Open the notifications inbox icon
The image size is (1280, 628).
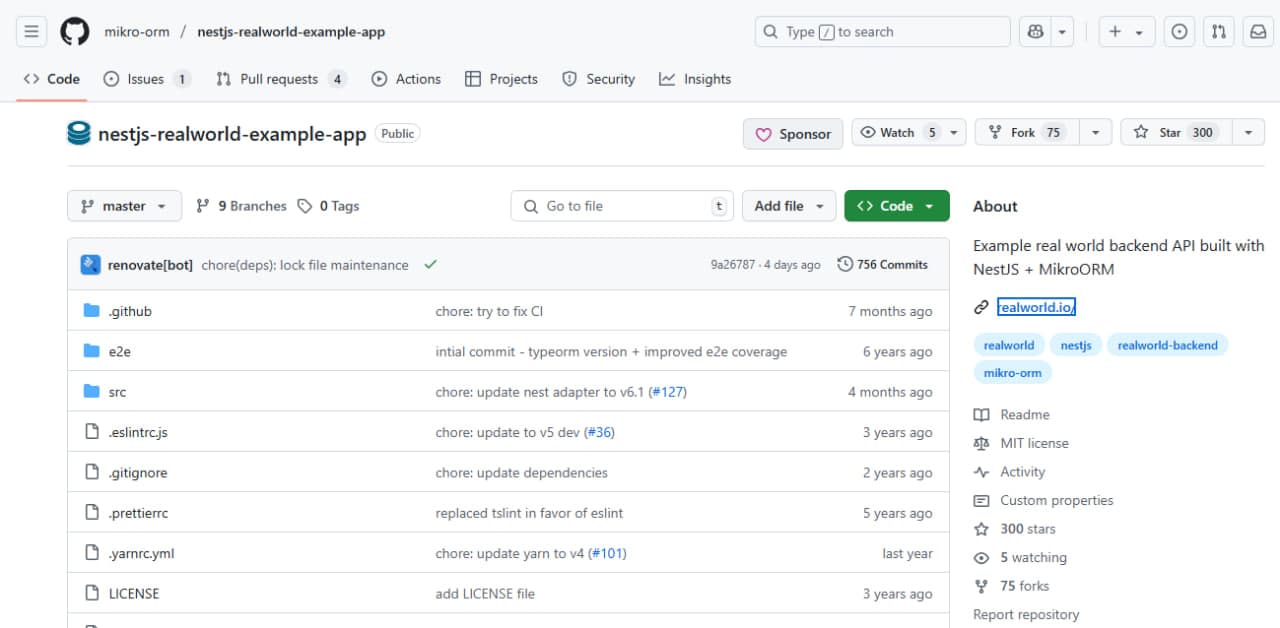pyautogui.click(x=1258, y=32)
